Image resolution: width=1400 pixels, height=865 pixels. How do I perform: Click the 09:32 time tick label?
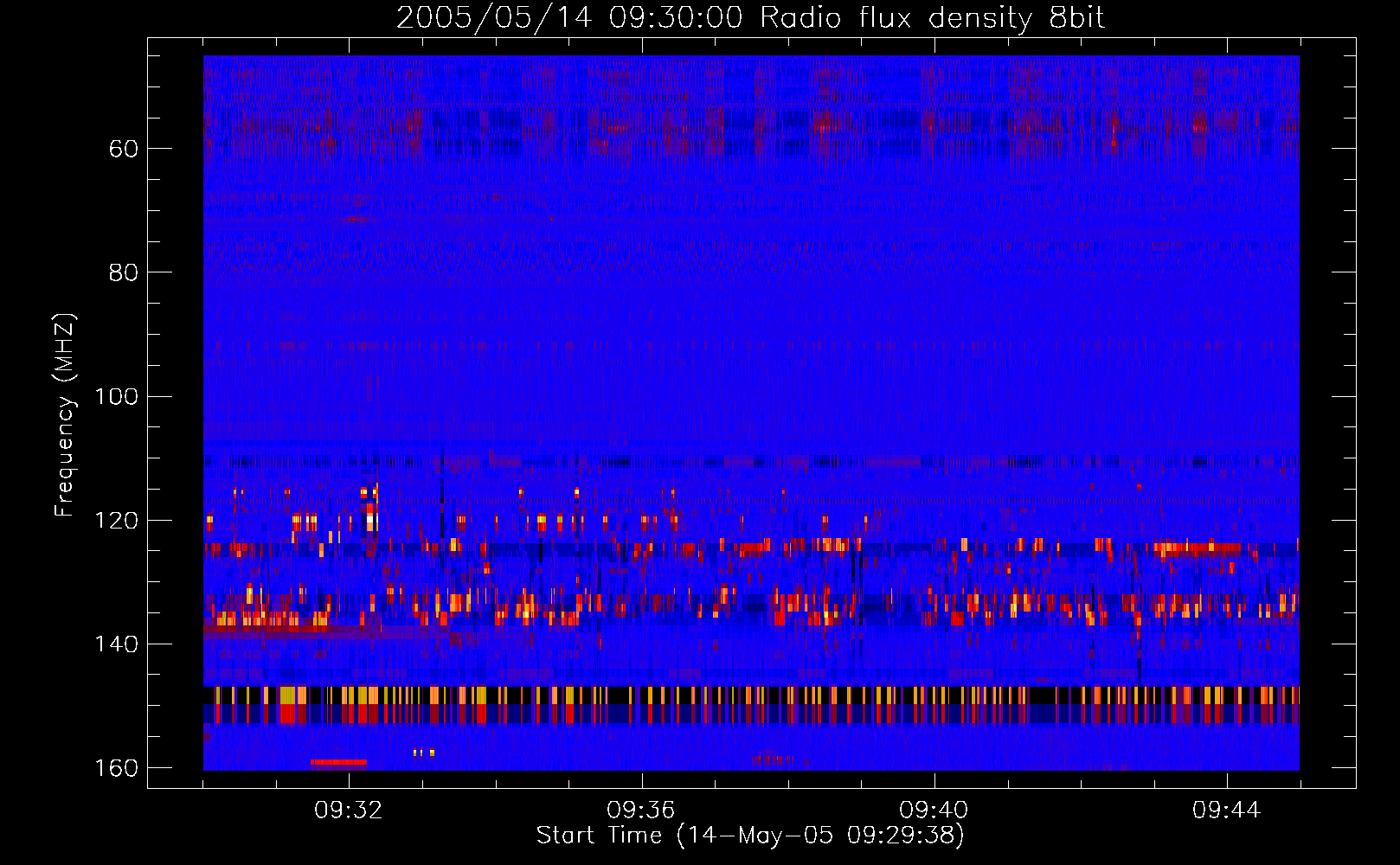[349, 811]
